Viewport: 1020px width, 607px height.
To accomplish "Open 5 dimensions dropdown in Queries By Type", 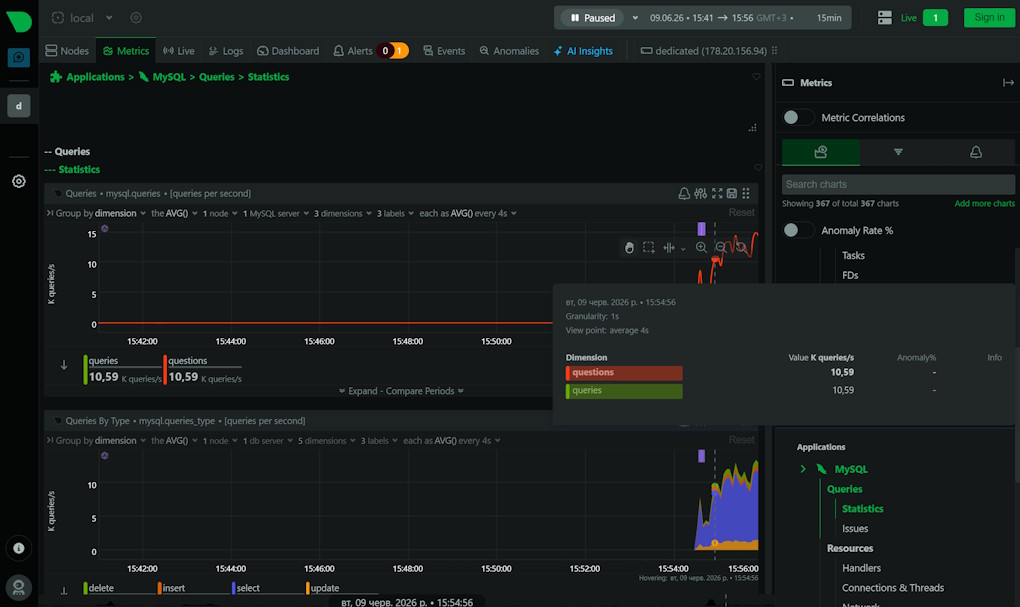I will tap(327, 440).
